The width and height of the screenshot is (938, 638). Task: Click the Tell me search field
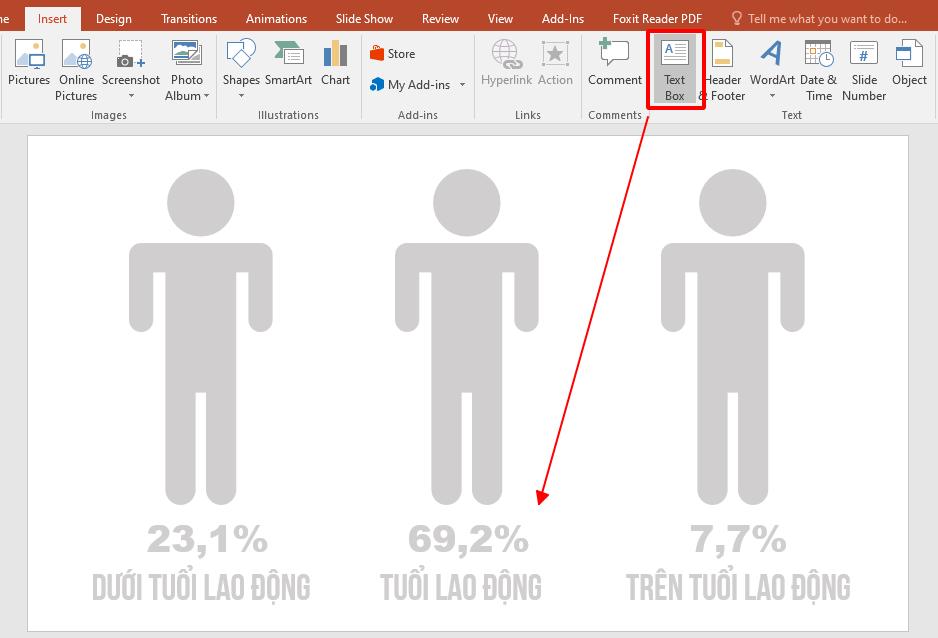[x=827, y=19]
